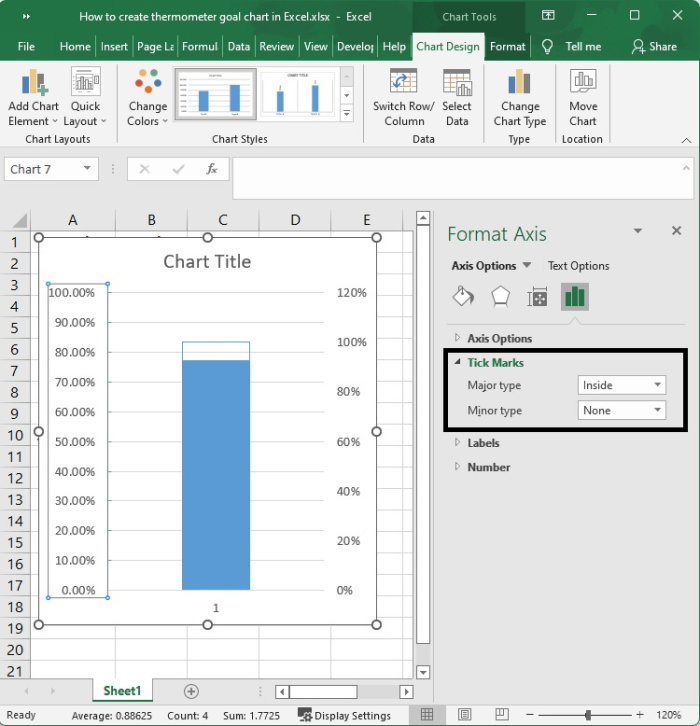Image resolution: width=700 pixels, height=726 pixels.
Task: Expand the Labels section
Action: (x=483, y=443)
